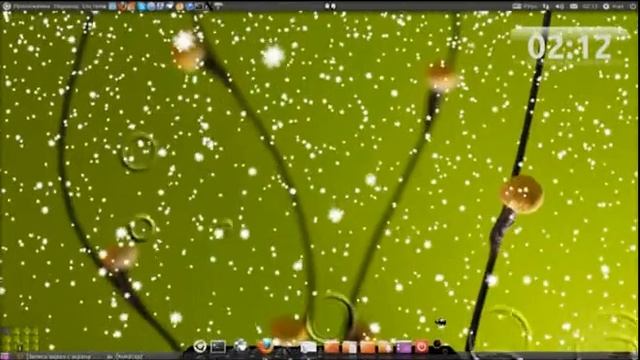Click the red power icon in dock

click(x=422, y=347)
